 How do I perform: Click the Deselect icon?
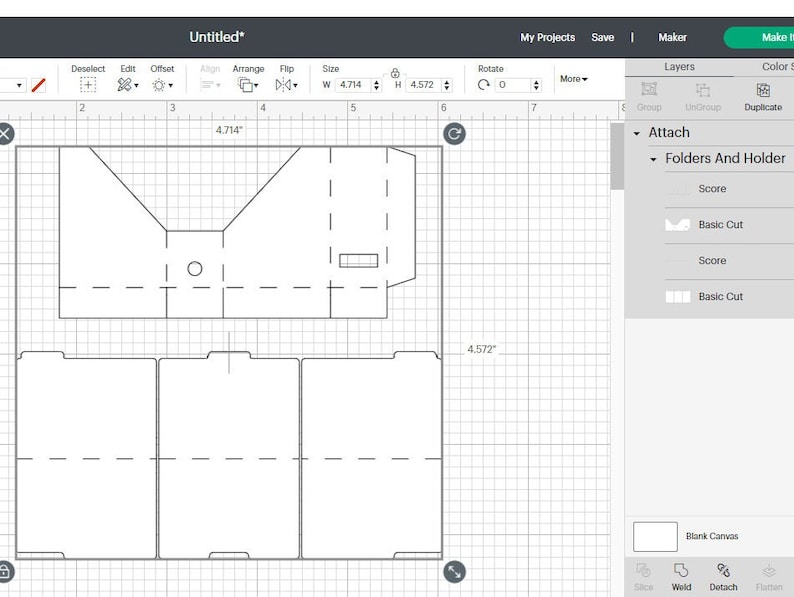coord(88,85)
